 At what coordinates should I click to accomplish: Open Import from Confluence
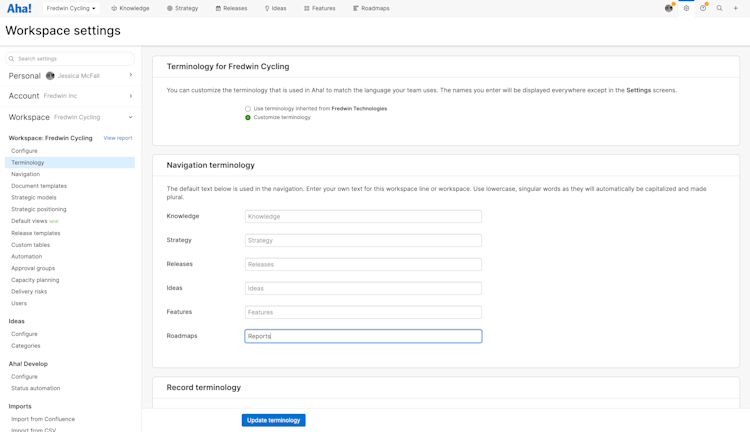click(x=43, y=419)
